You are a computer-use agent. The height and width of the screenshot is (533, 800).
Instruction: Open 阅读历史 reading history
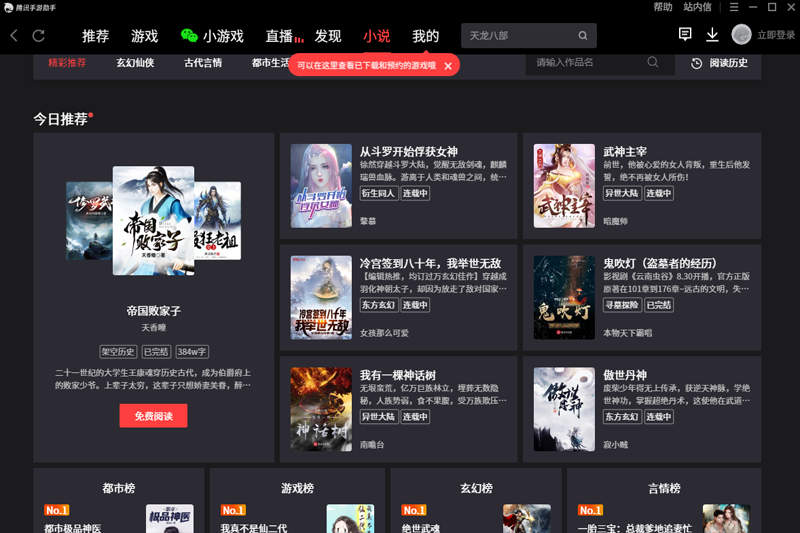point(718,63)
